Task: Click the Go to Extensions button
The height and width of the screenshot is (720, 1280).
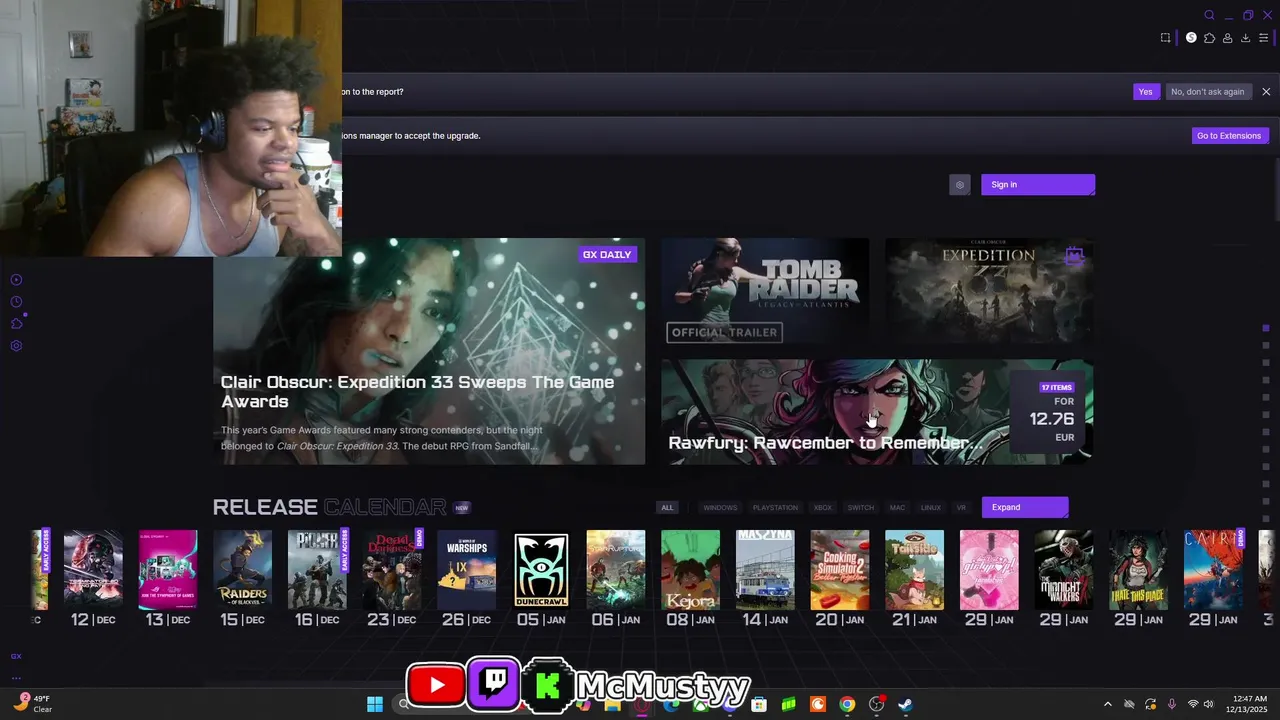Action: 1229,136
